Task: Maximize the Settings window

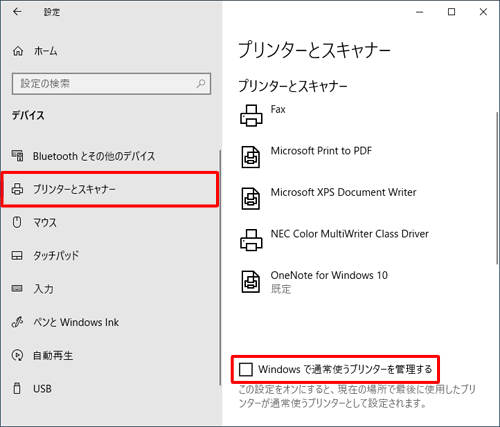Action: 451,12
